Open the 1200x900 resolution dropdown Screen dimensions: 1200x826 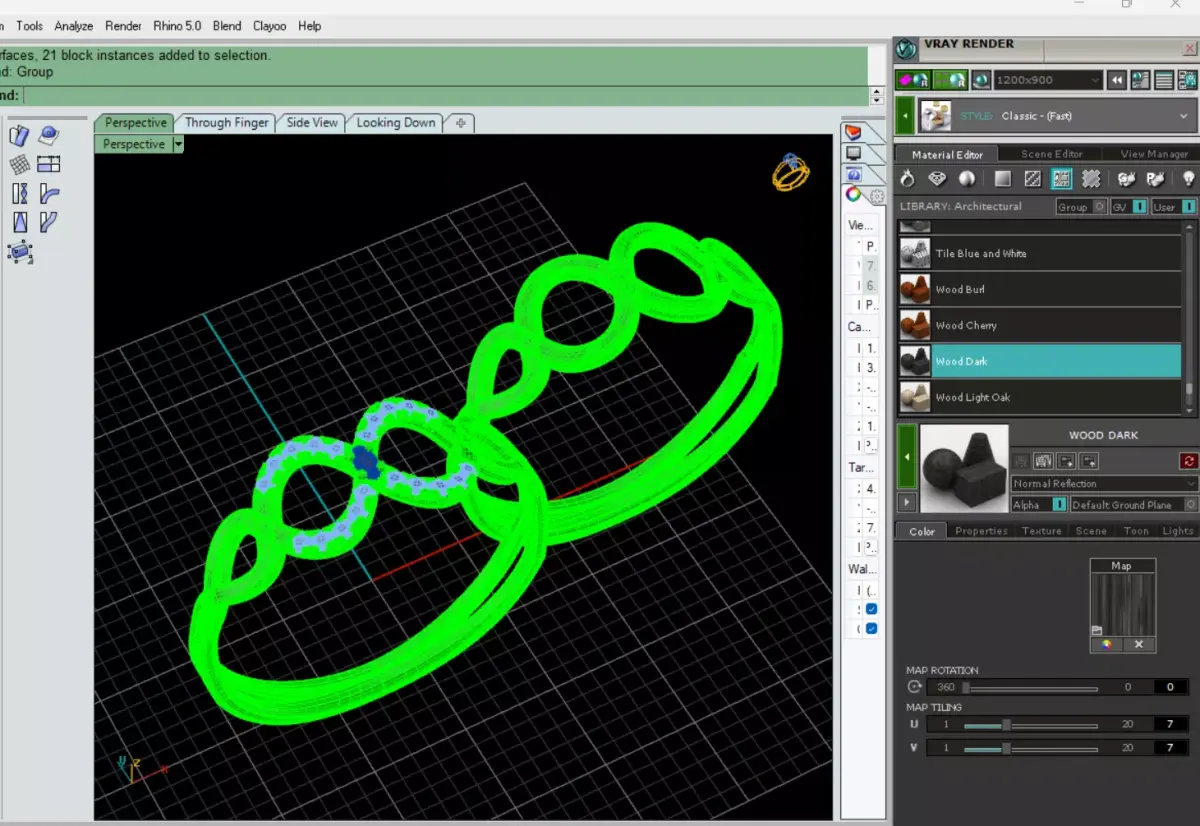coord(1047,80)
